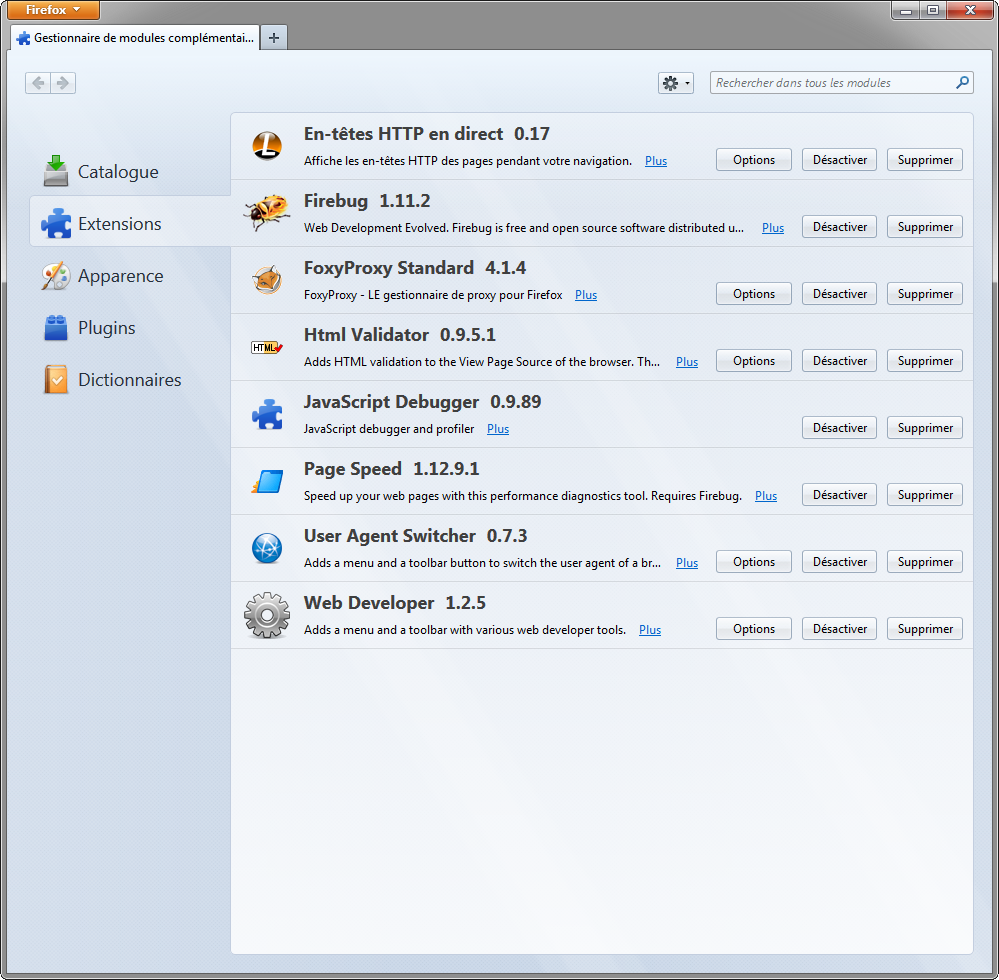Select the "User Agent Switcher 0.7.3" title text
The height and width of the screenshot is (980, 999).
415,535
